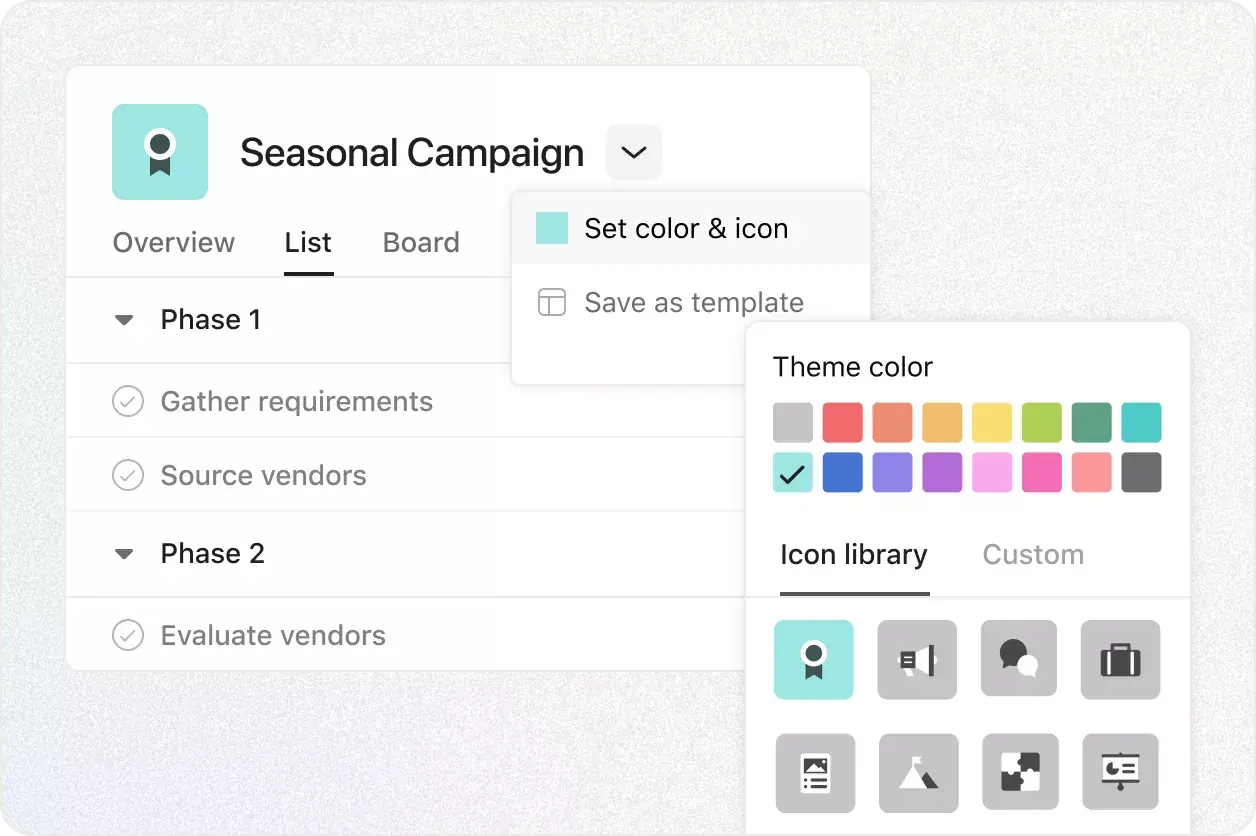Open the Overview tab
The width and height of the screenshot is (1256, 836).
173,242
